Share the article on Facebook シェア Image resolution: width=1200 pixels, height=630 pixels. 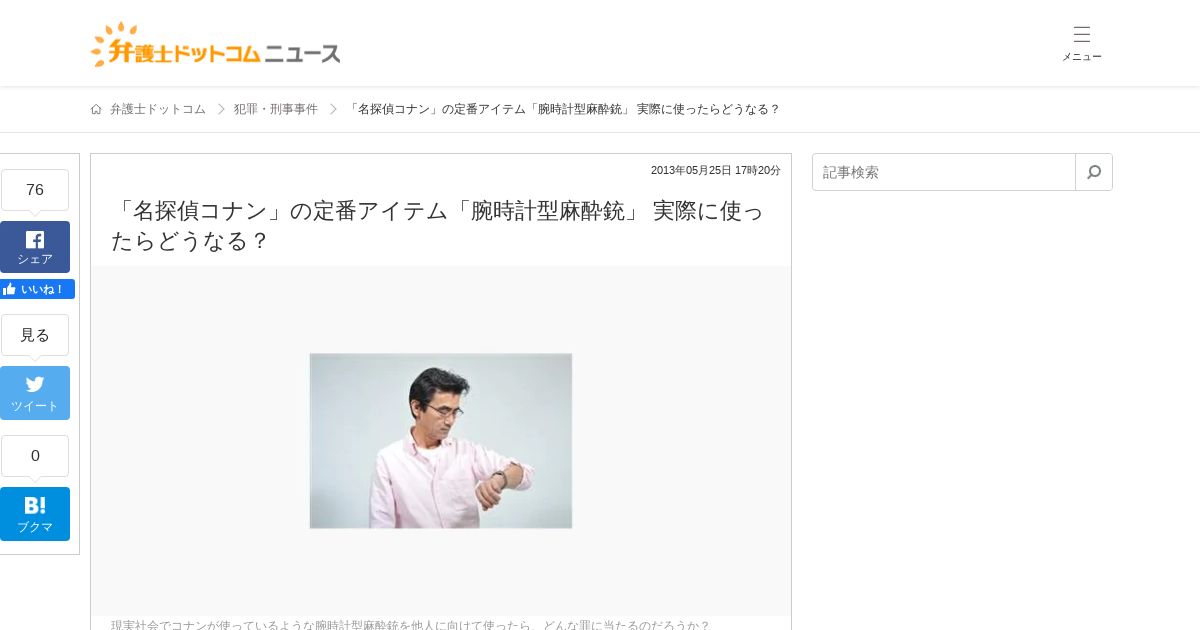tap(35, 247)
